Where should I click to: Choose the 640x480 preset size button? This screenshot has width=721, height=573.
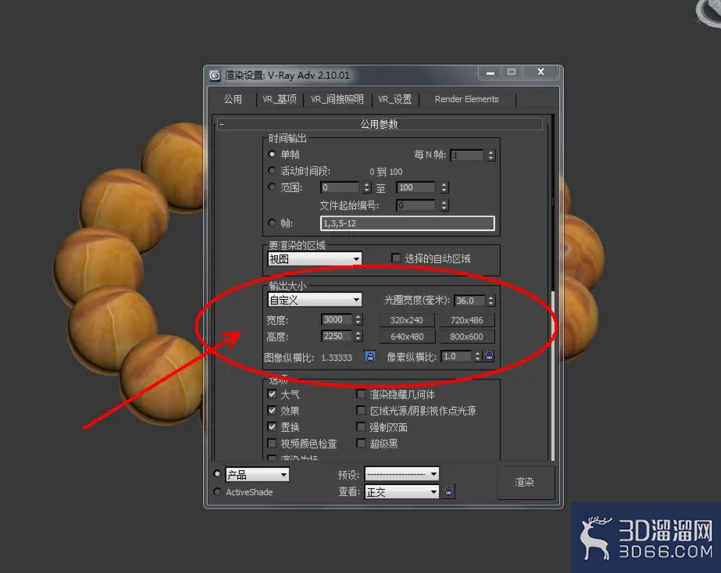pyautogui.click(x=406, y=337)
